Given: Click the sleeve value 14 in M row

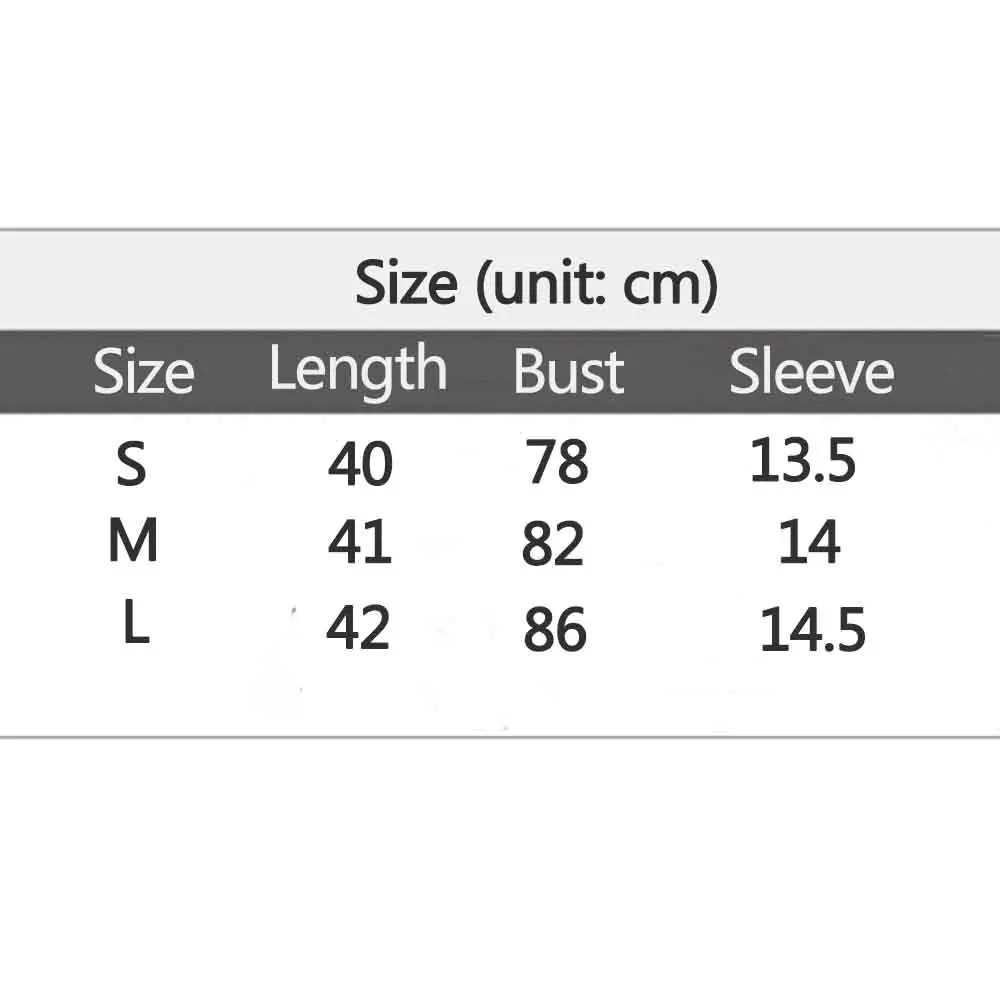Looking at the screenshot, I should click(809, 543).
